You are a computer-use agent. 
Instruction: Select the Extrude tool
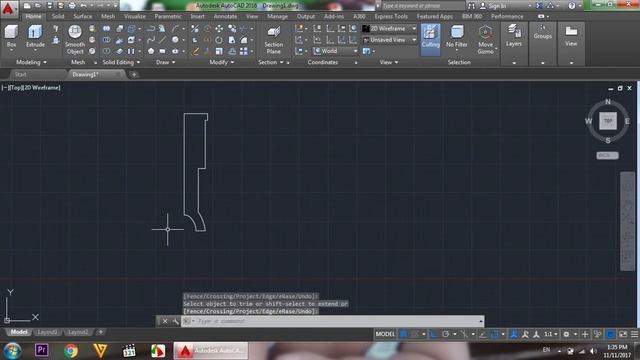click(x=35, y=36)
